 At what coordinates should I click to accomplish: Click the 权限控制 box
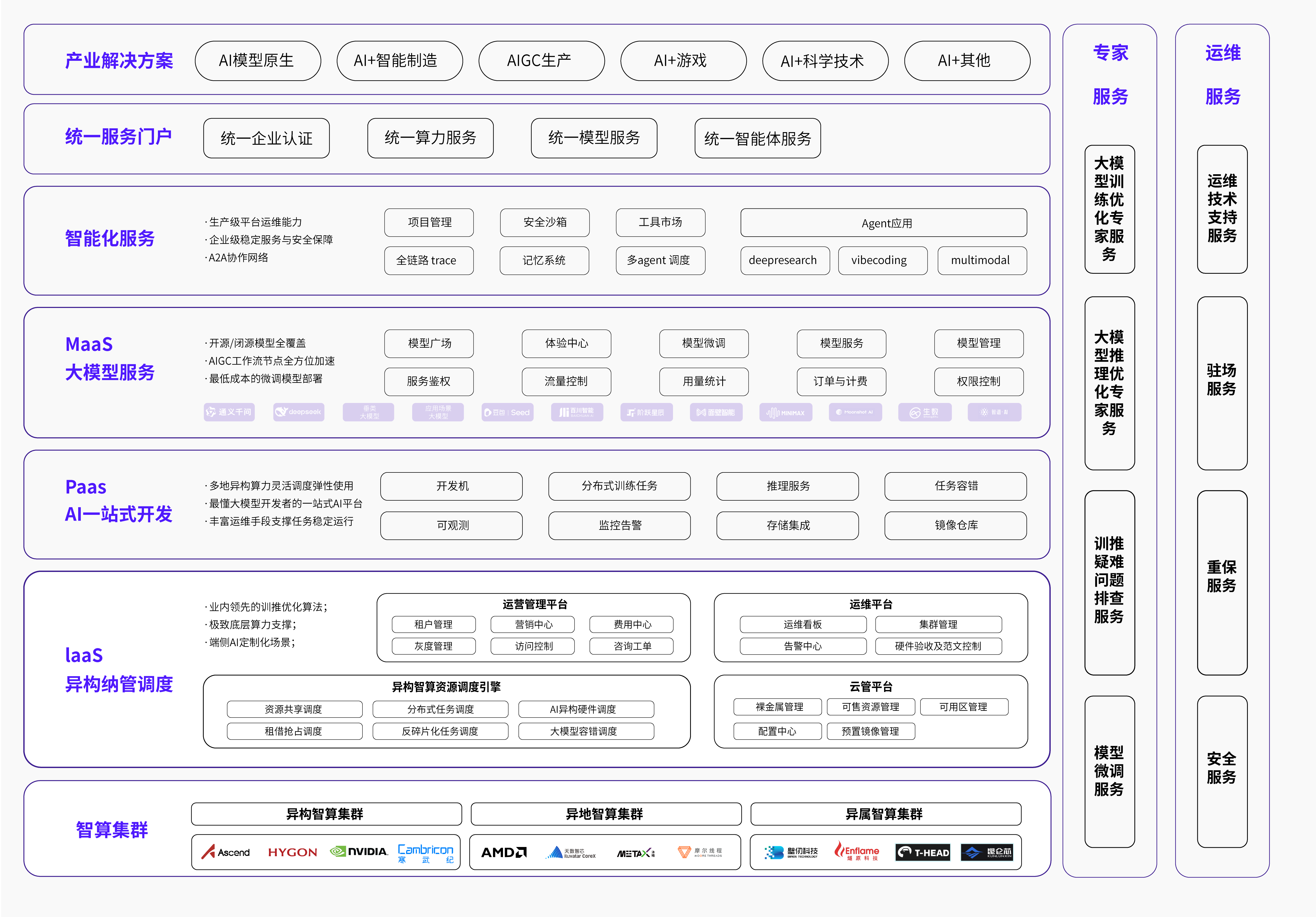click(x=979, y=382)
